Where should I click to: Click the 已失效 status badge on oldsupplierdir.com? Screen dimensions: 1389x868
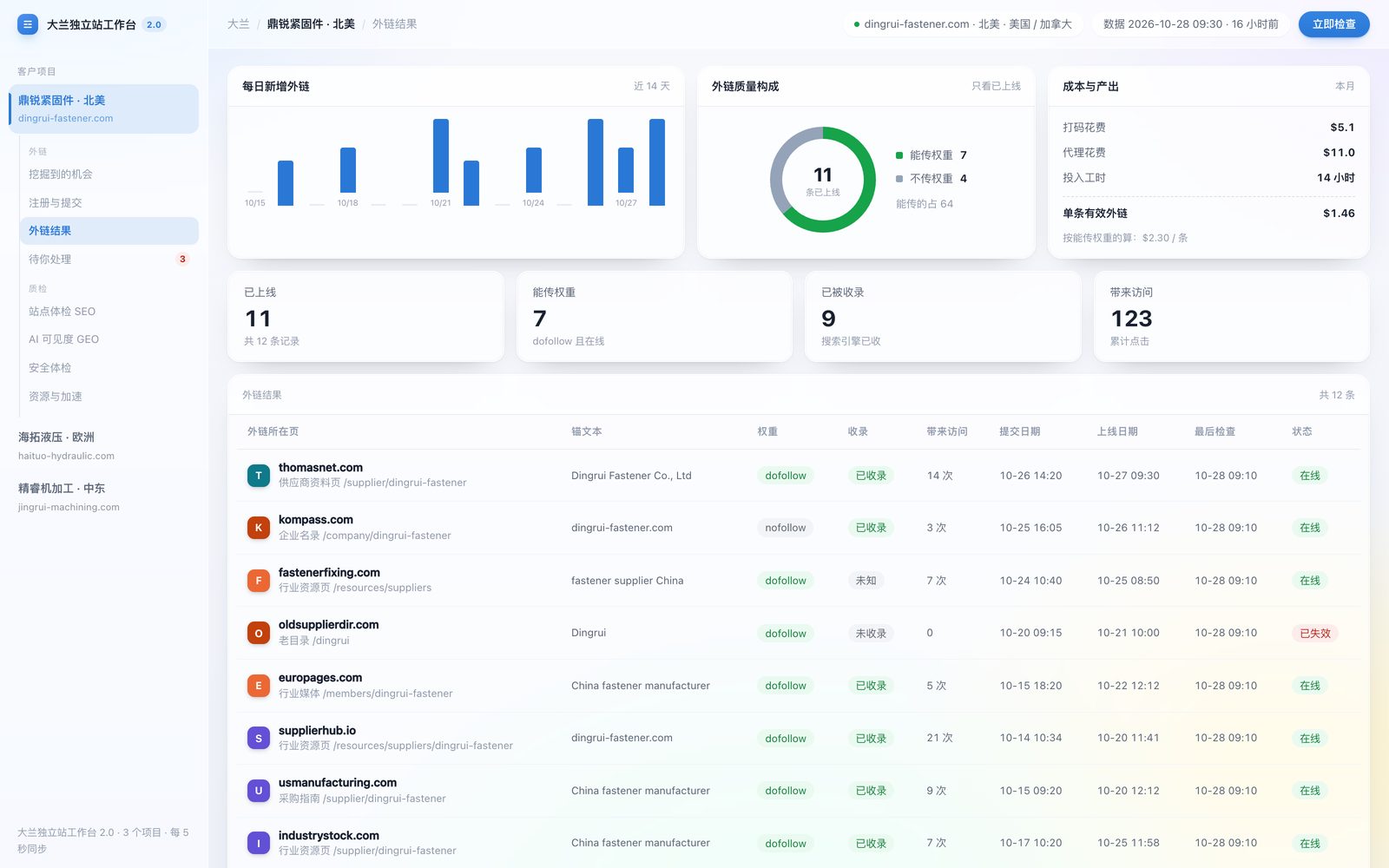point(1314,634)
